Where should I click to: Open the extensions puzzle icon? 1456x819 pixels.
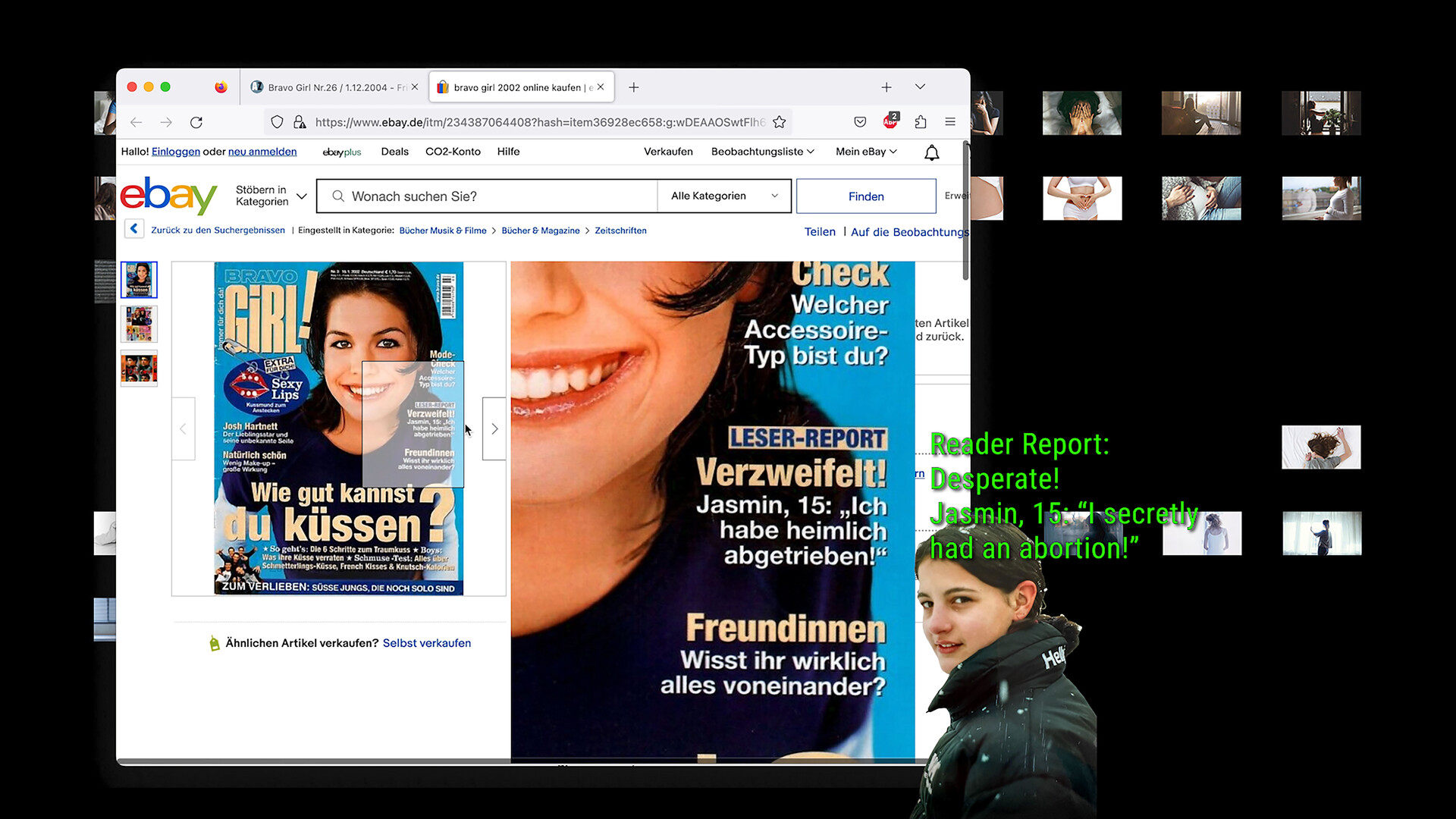[921, 122]
